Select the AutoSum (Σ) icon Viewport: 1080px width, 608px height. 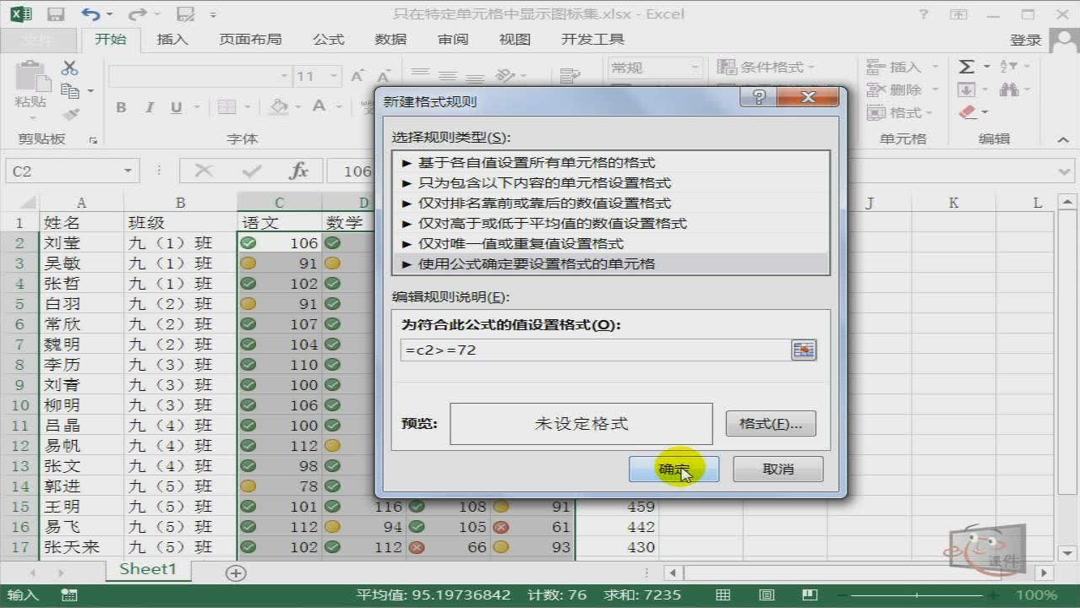tap(967, 66)
